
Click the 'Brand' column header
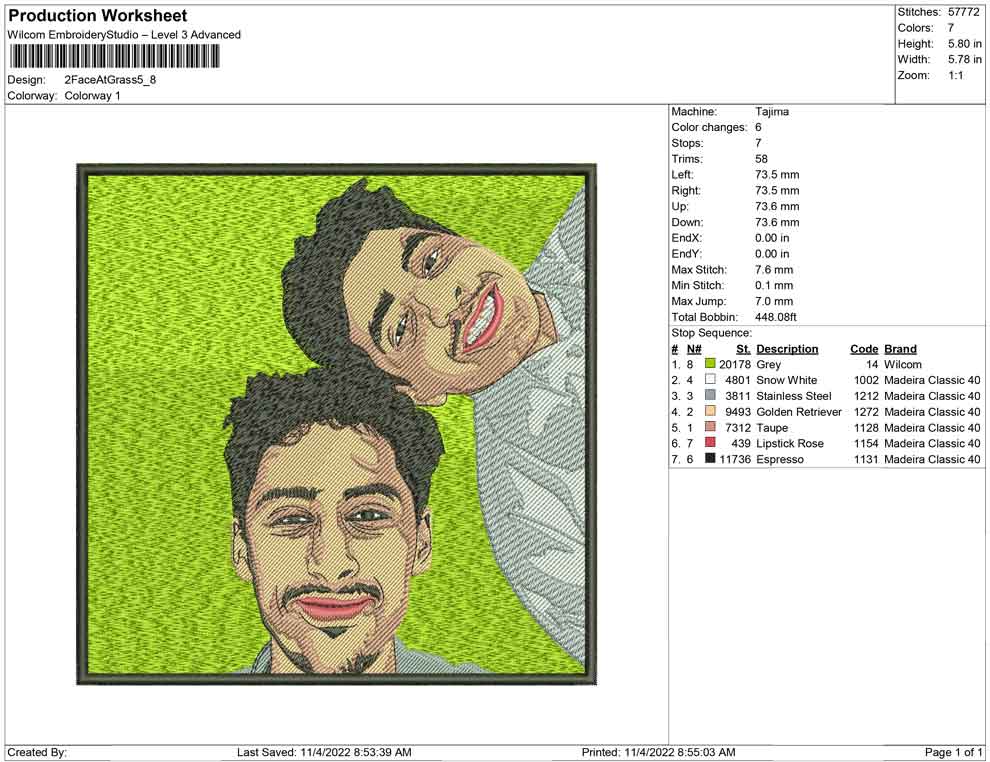pyautogui.click(x=900, y=349)
